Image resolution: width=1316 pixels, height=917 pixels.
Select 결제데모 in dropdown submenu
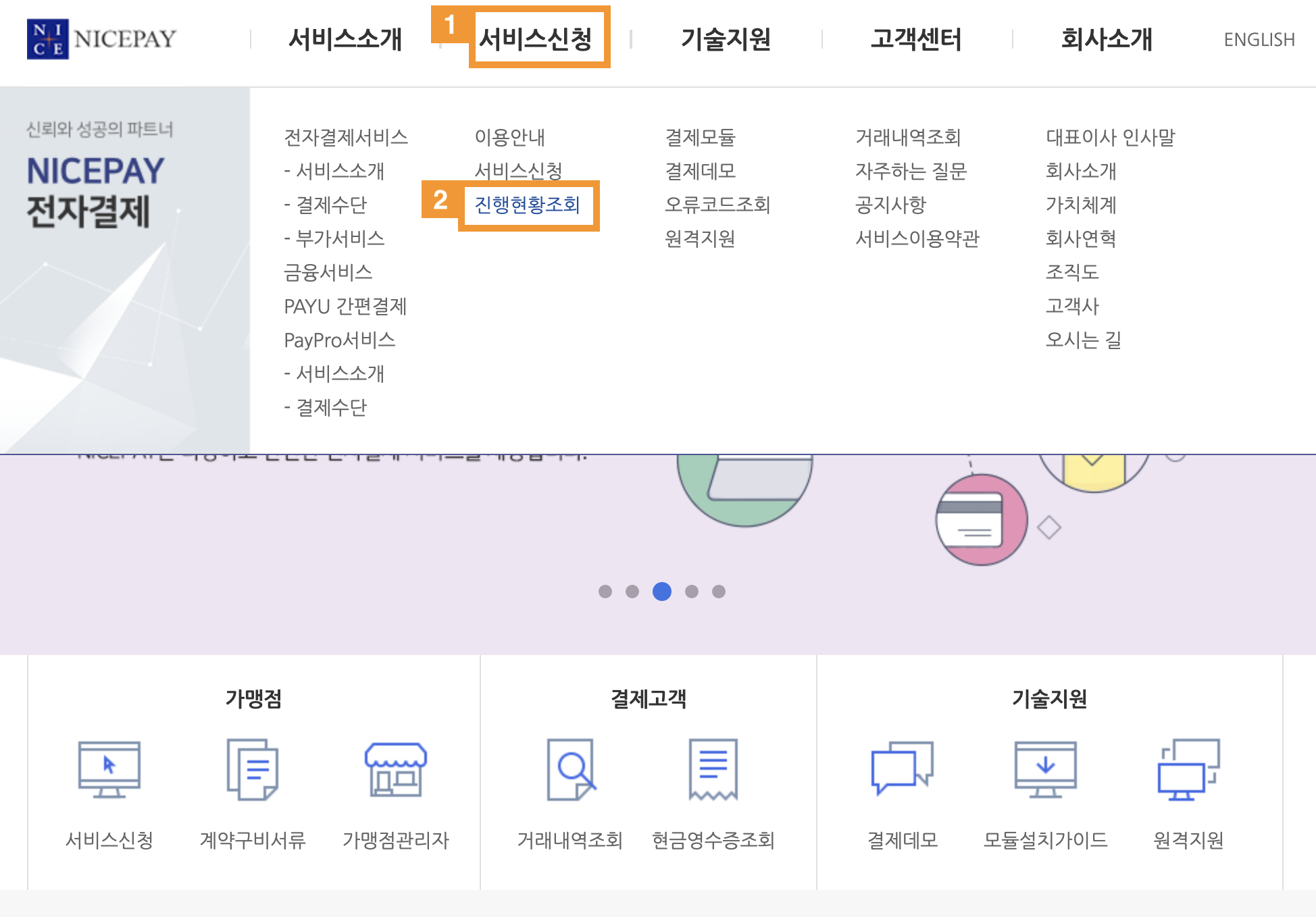[x=701, y=171]
